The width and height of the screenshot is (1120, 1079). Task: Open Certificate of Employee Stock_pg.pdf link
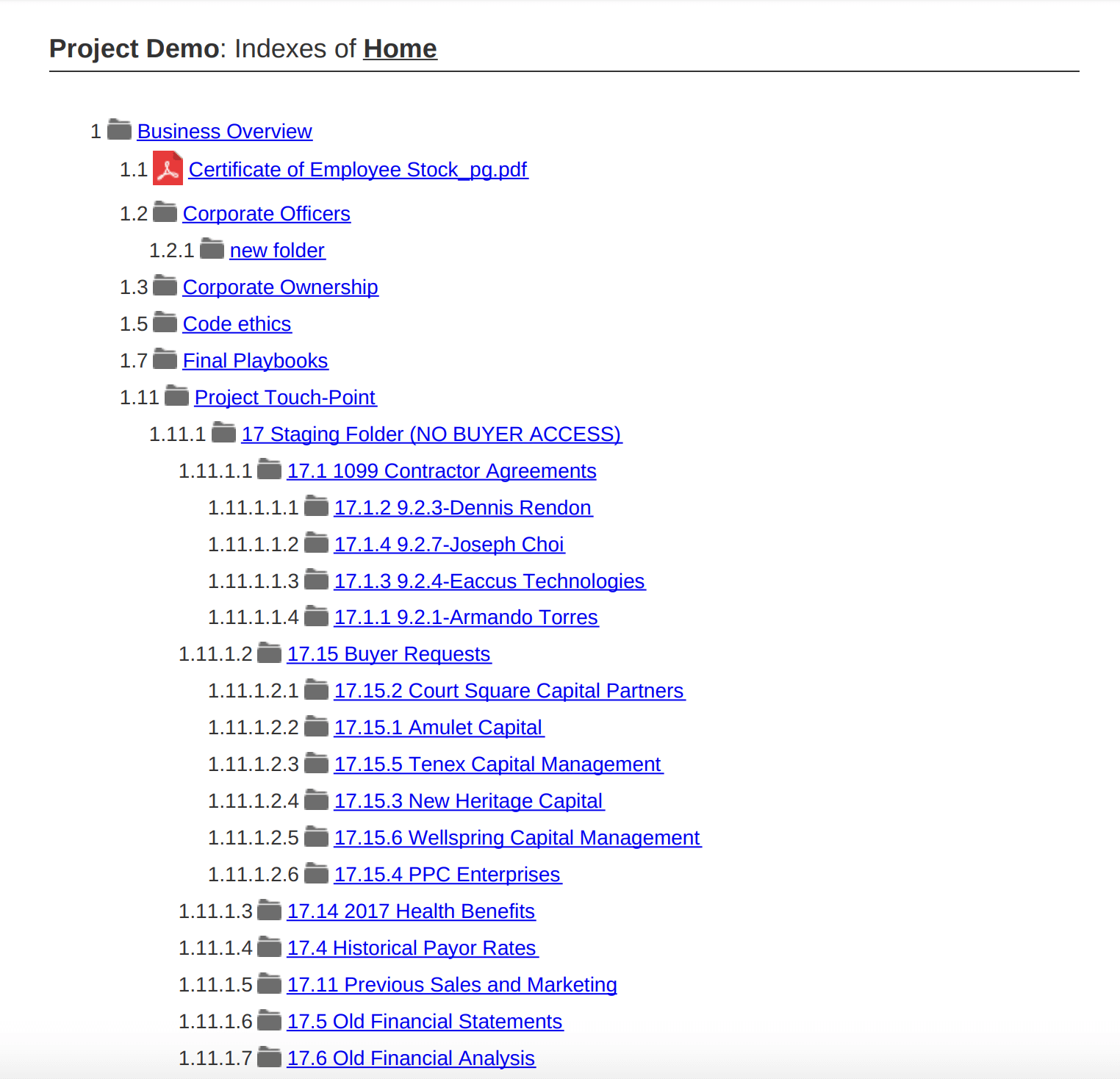tap(357, 170)
